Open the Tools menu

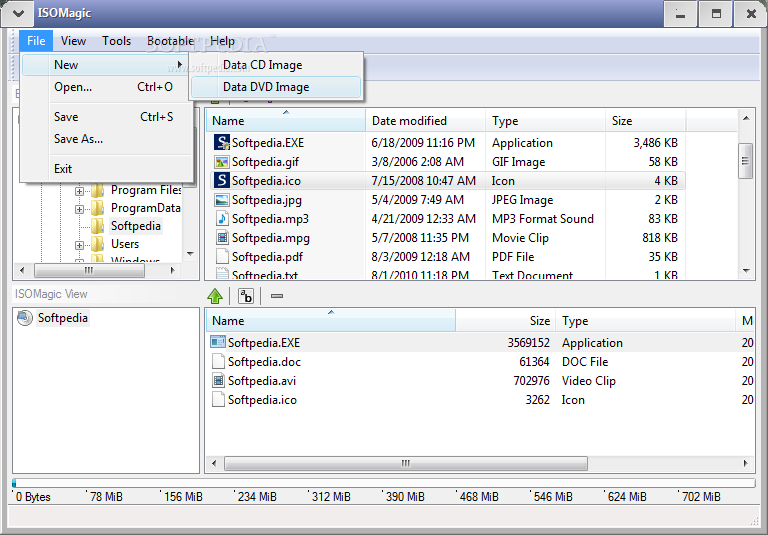click(x=117, y=41)
